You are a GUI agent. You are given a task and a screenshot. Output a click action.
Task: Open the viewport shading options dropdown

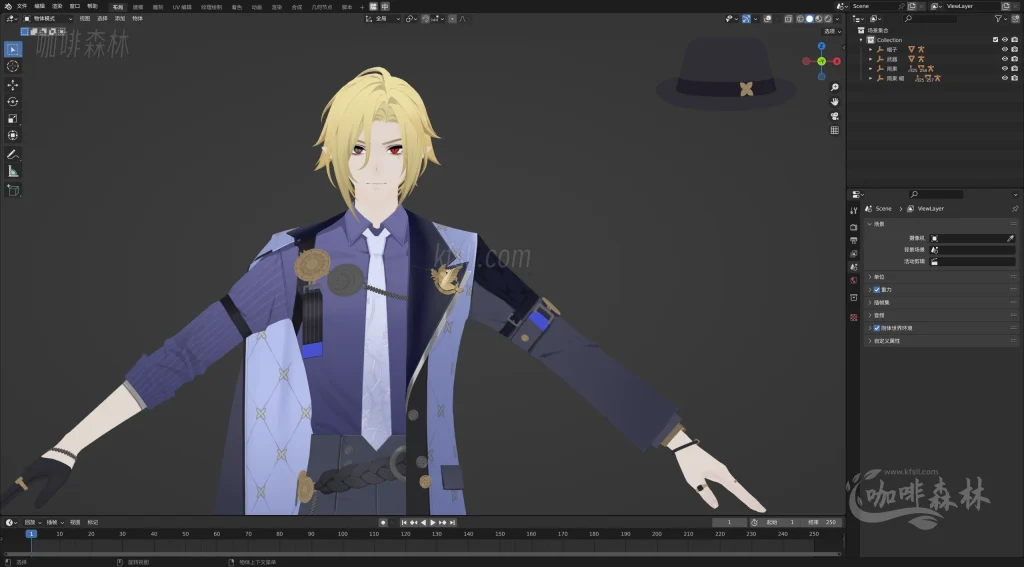tap(837, 19)
